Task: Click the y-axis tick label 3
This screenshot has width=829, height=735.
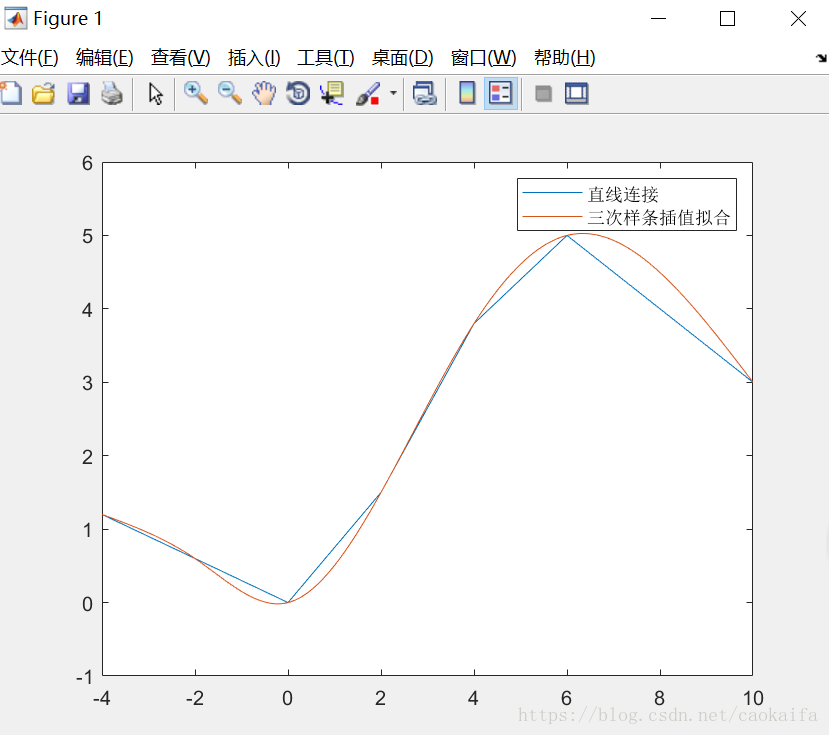Action: (x=87, y=383)
